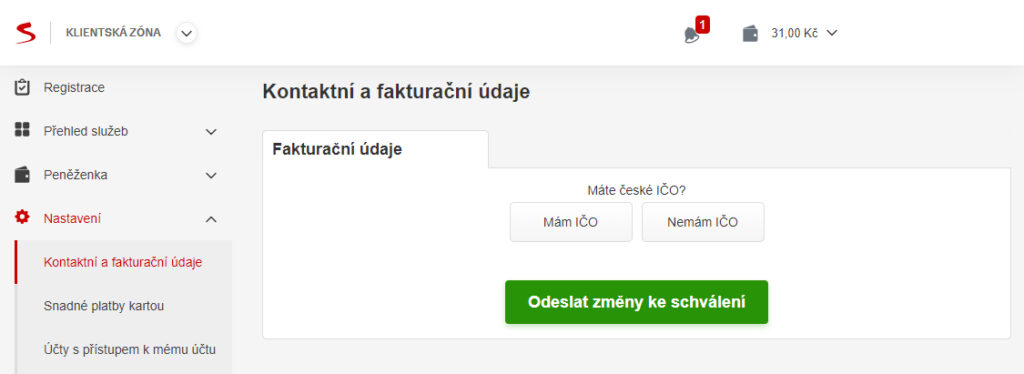Click the Přehled služeb grid icon
Viewport: 1024px width, 374px height.
point(22,130)
